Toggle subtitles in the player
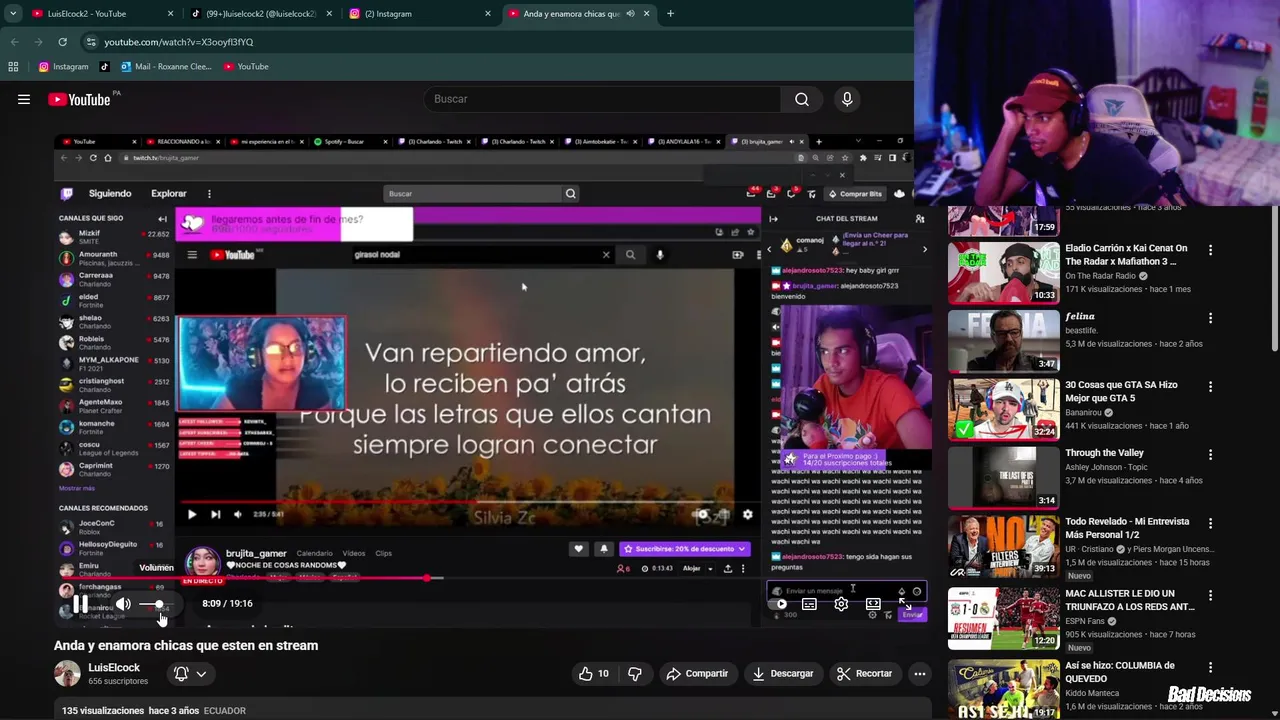 pyautogui.click(x=809, y=604)
